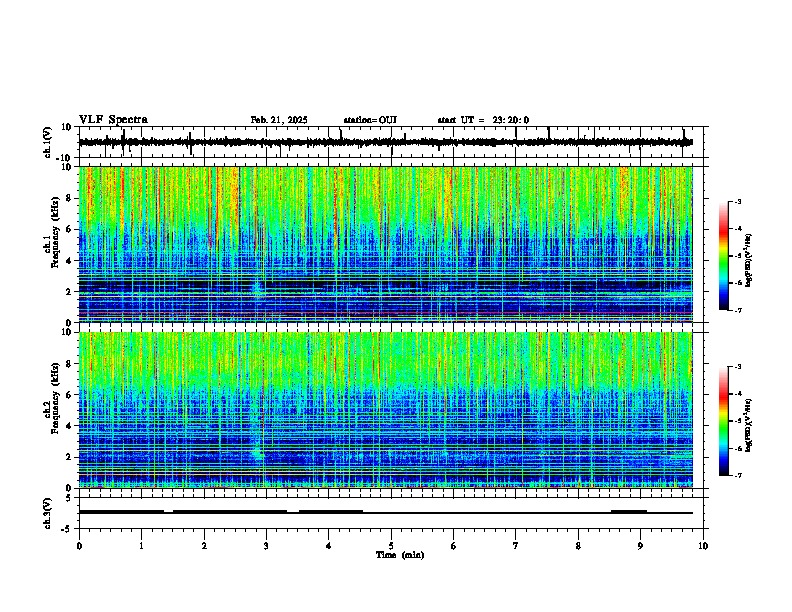The height and width of the screenshot is (612, 792).
Task: Click the ch.1 spectrogram plot
Action: pyautogui.click(x=385, y=244)
